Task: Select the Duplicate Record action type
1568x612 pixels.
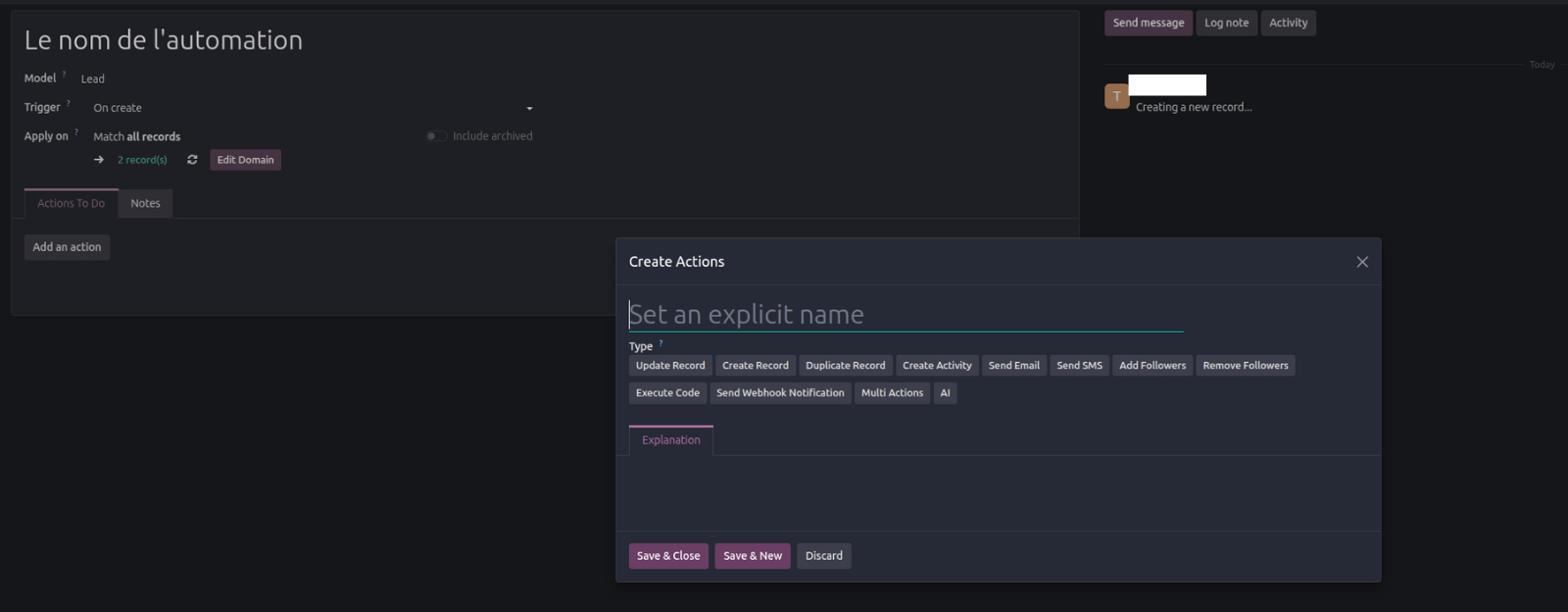Action: coord(846,366)
